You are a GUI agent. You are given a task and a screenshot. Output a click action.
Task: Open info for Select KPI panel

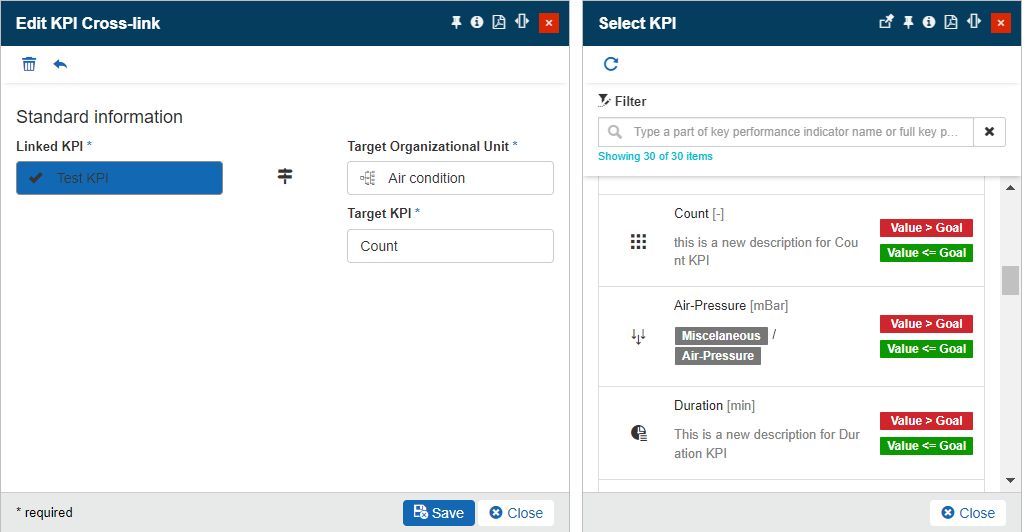coord(929,23)
